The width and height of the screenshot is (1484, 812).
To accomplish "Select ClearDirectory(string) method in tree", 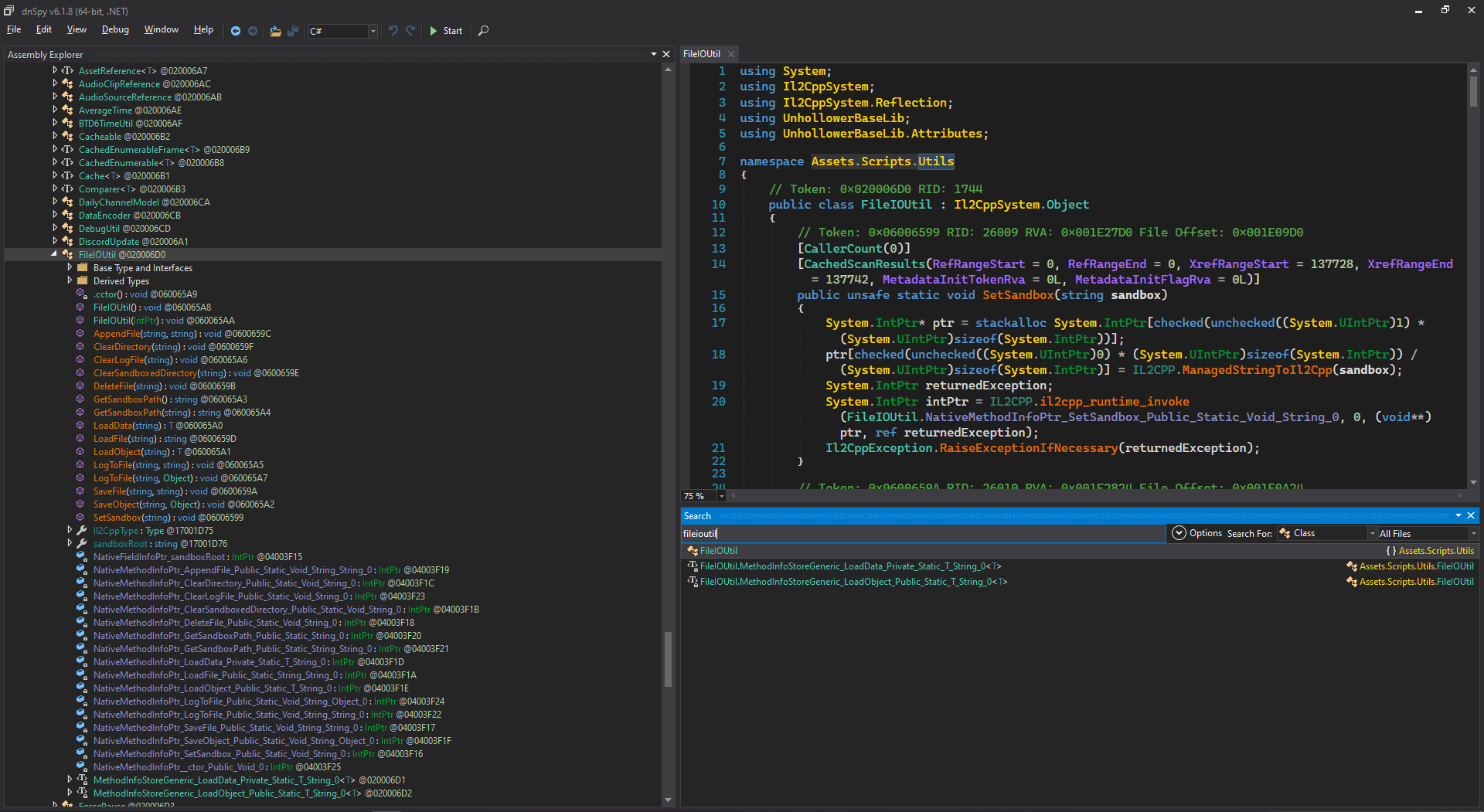I will 173,346.
